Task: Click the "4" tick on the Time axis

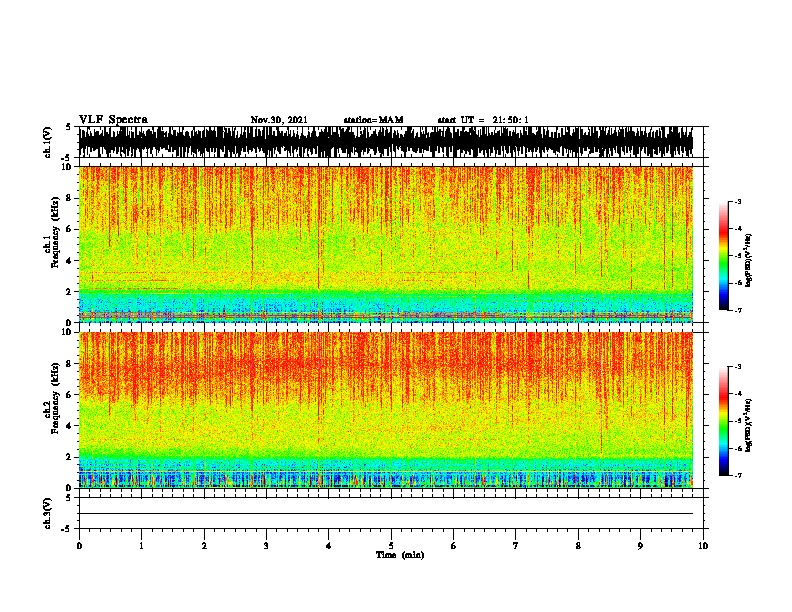Action: pos(329,546)
